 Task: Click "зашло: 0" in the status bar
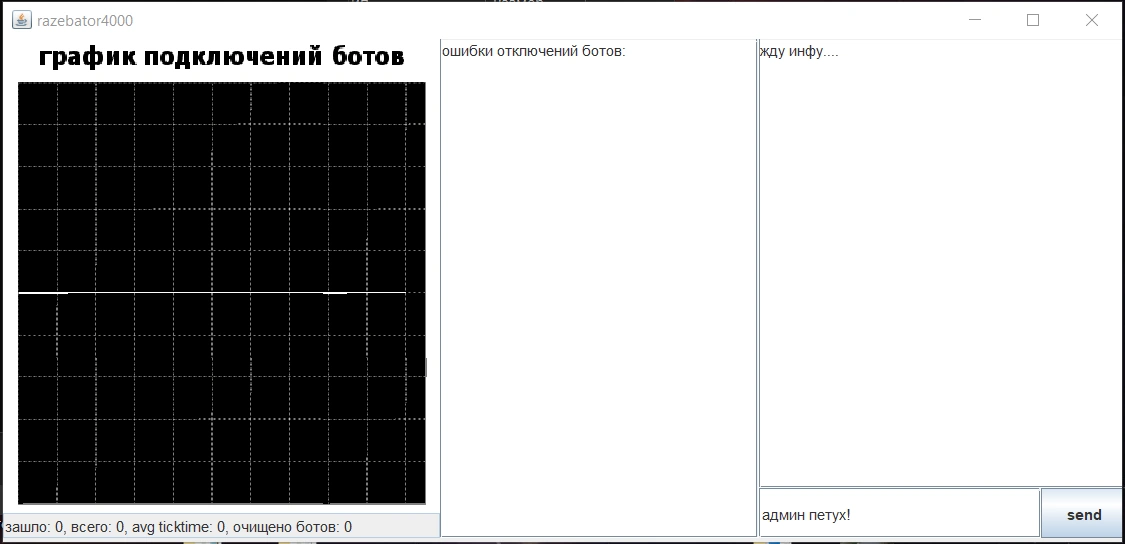34,527
